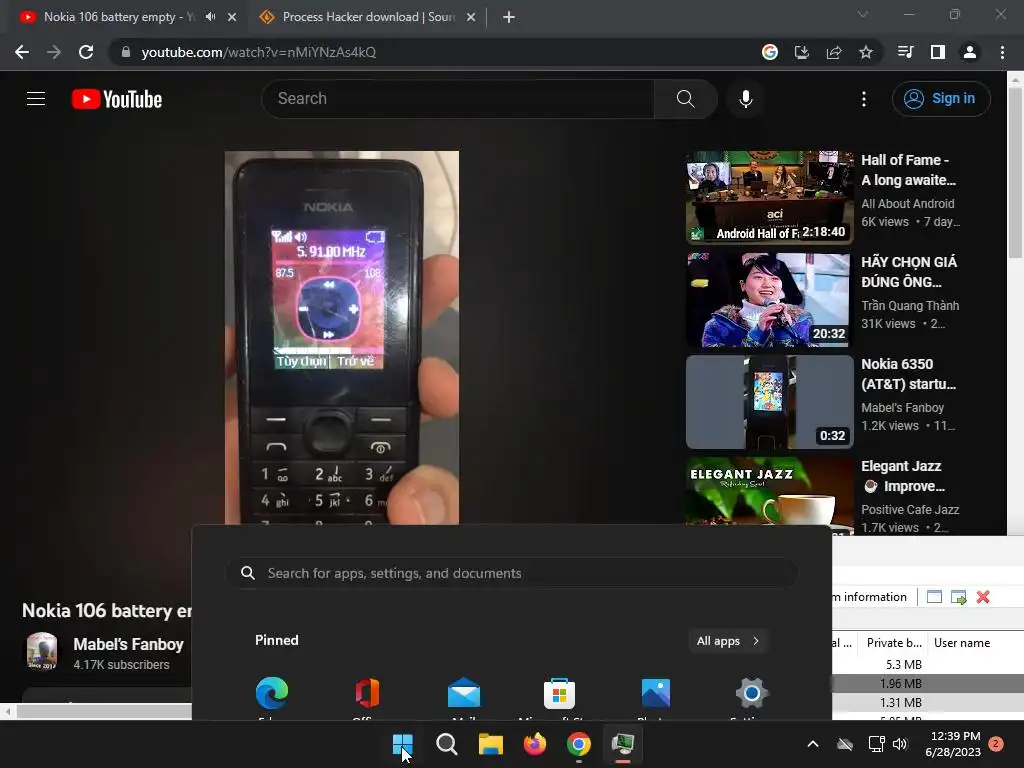This screenshot has width=1024, height=768.
Task: Switch to Process Hacker download tab
Action: click(x=369, y=17)
